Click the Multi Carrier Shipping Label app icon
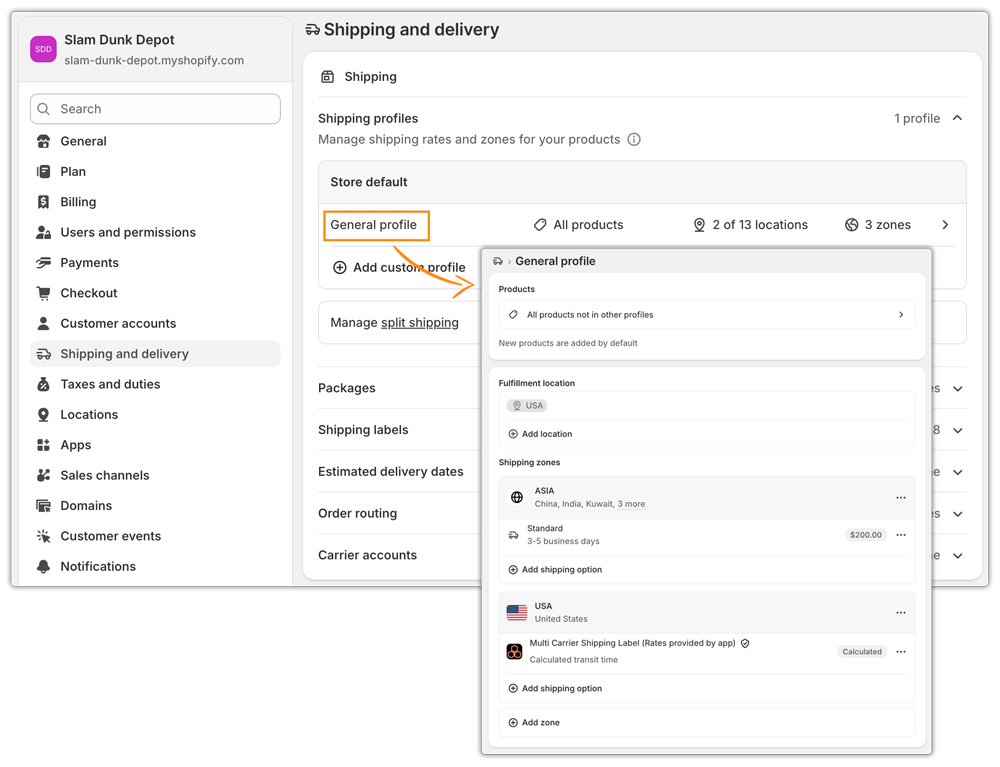The width and height of the screenshot is (1000, 767). pos(515,652)
